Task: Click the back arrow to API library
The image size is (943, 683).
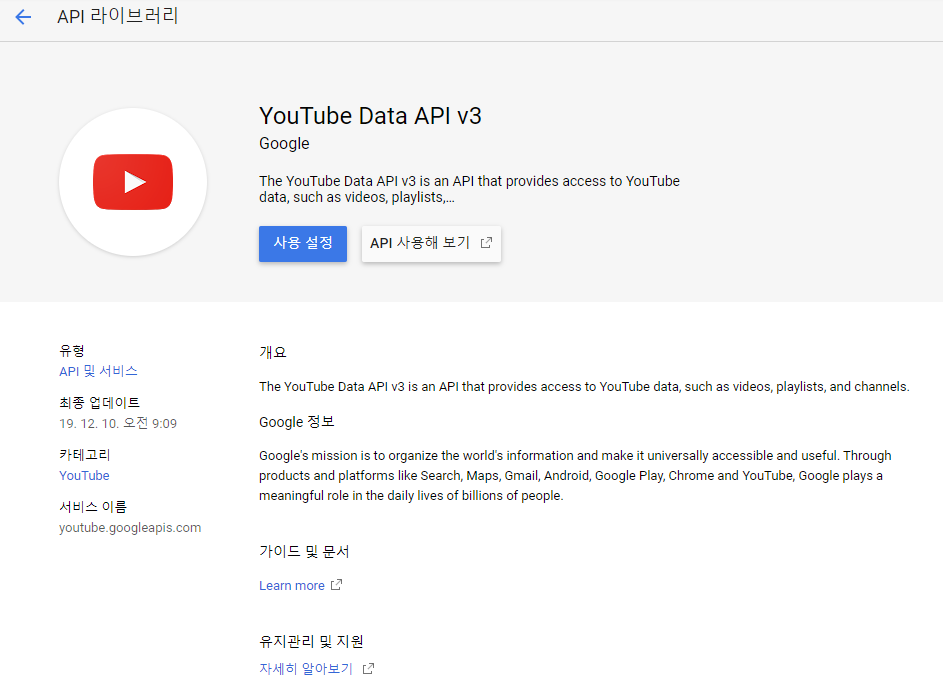Action: tap(23, 17)
